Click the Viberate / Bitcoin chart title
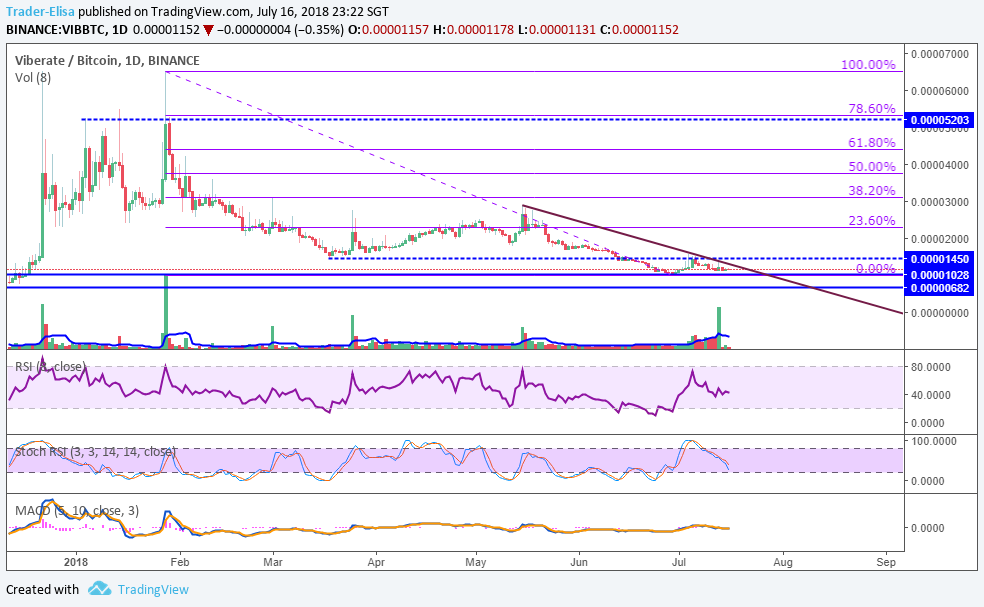 pos(107,60)
